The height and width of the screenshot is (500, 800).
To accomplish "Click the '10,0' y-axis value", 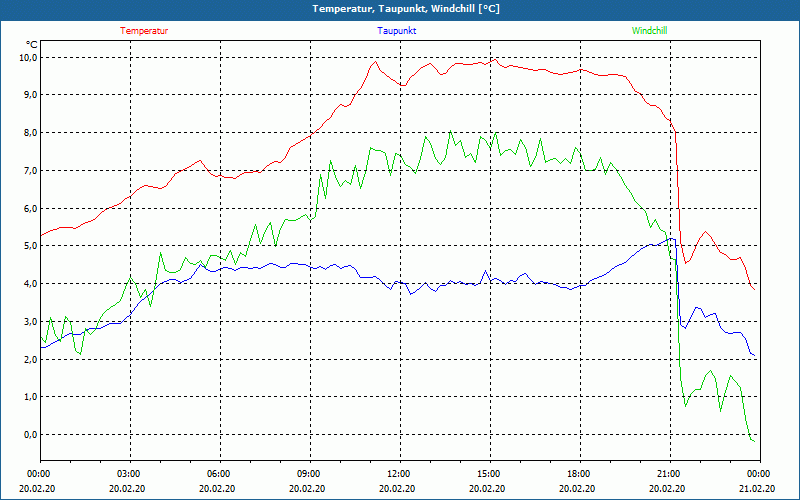I will [x=29, y=57].
